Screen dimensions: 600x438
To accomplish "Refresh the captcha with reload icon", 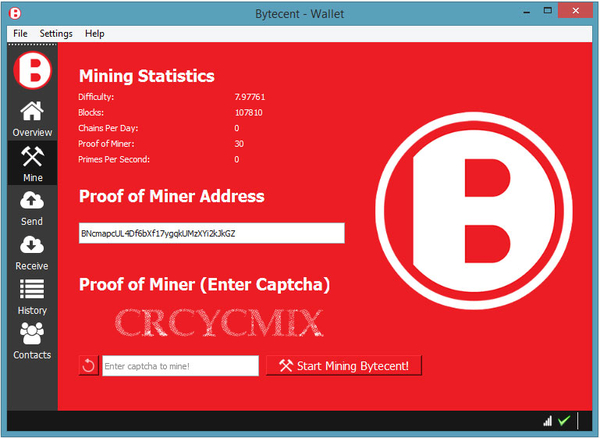I will tap(88, 366).
